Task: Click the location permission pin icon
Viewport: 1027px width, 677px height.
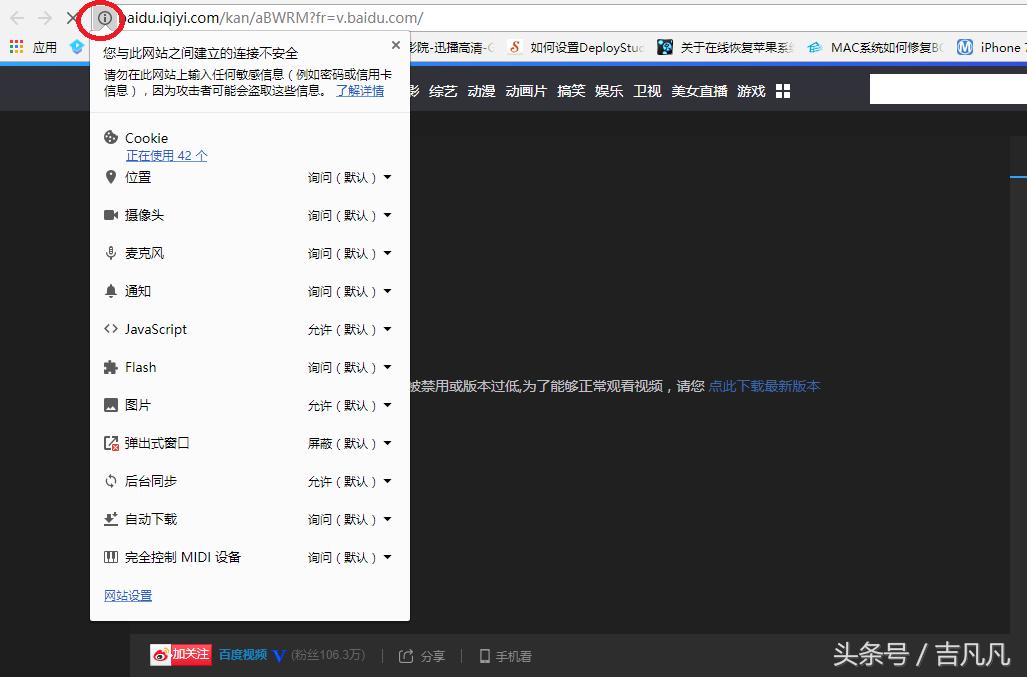Action: pyautogui.click(x=111, y=177)
